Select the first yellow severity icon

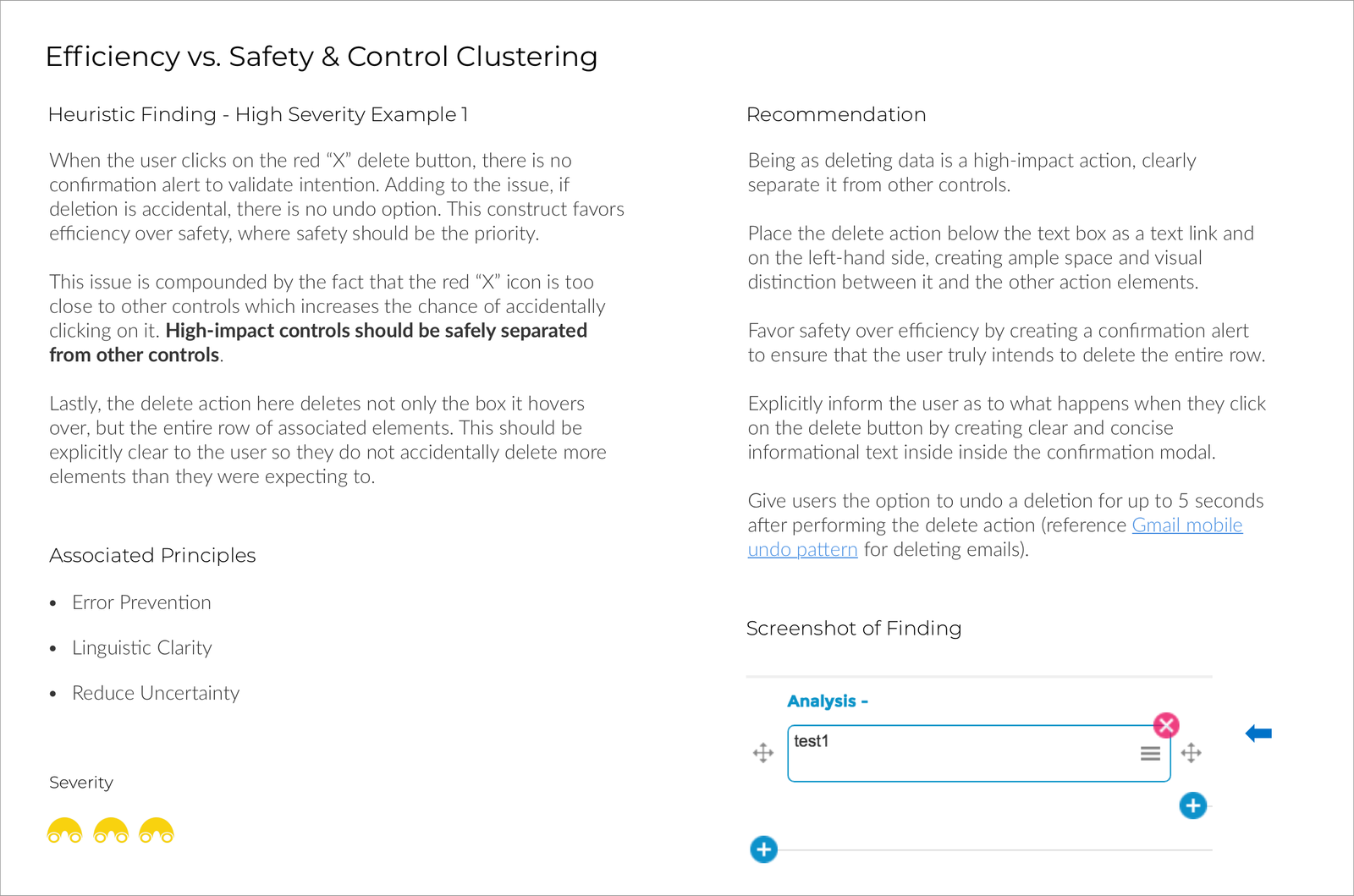click(x=64, y=831)
